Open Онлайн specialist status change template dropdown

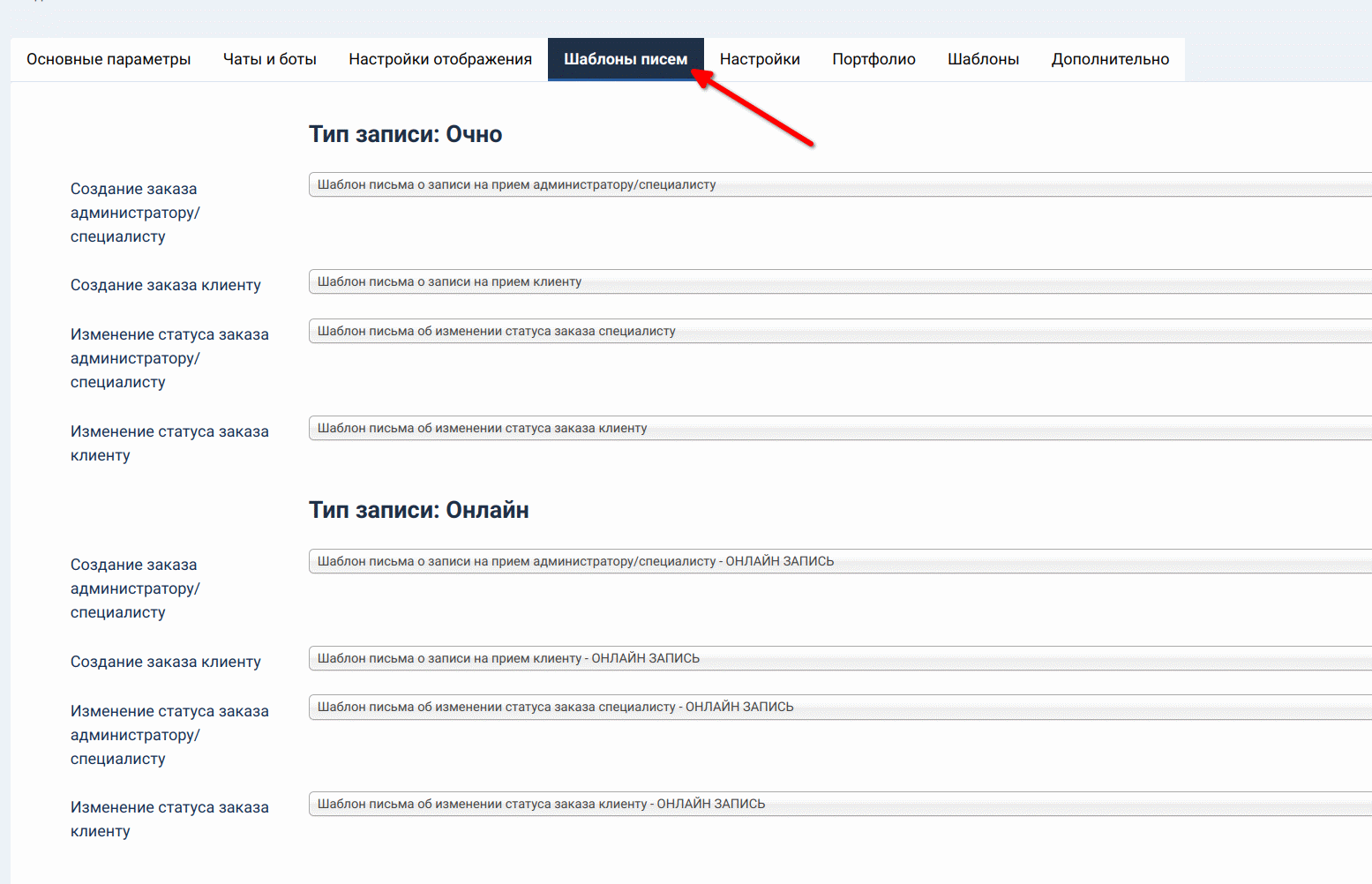(838, 707)
